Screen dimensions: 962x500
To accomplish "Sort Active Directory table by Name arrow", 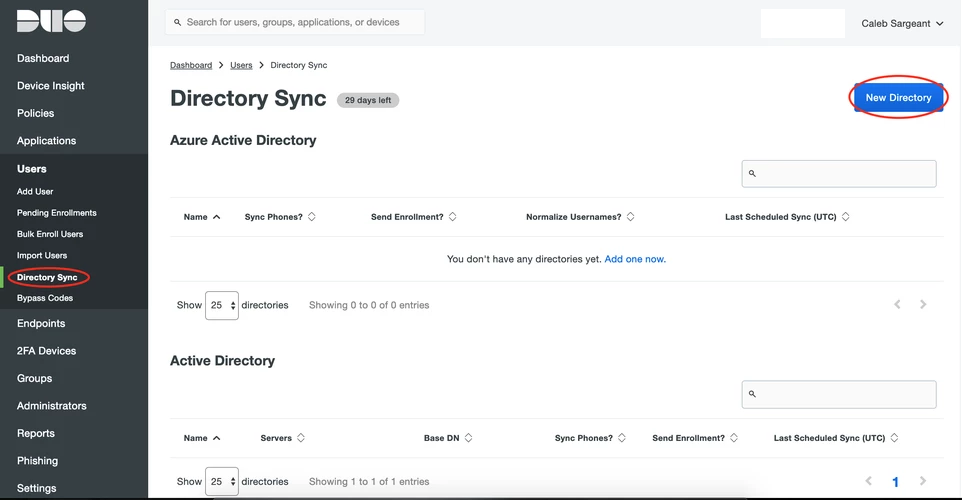I will point(217,438).
